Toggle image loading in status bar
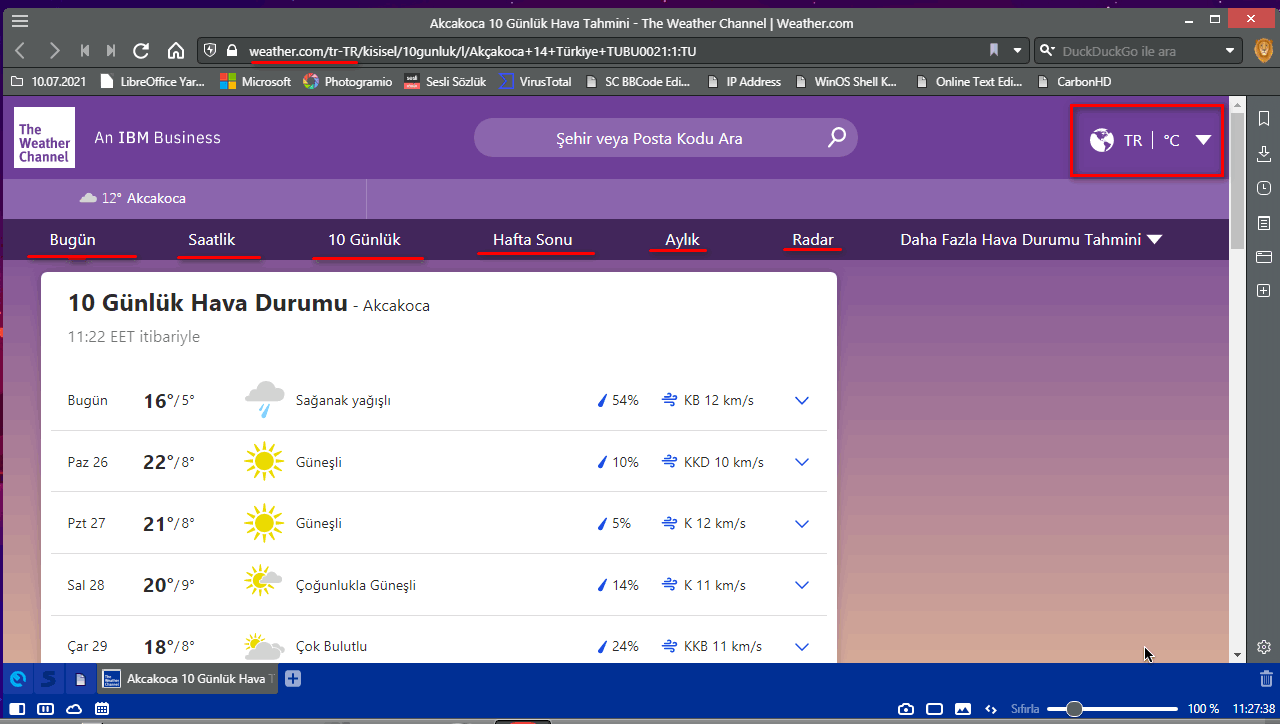 963,709
